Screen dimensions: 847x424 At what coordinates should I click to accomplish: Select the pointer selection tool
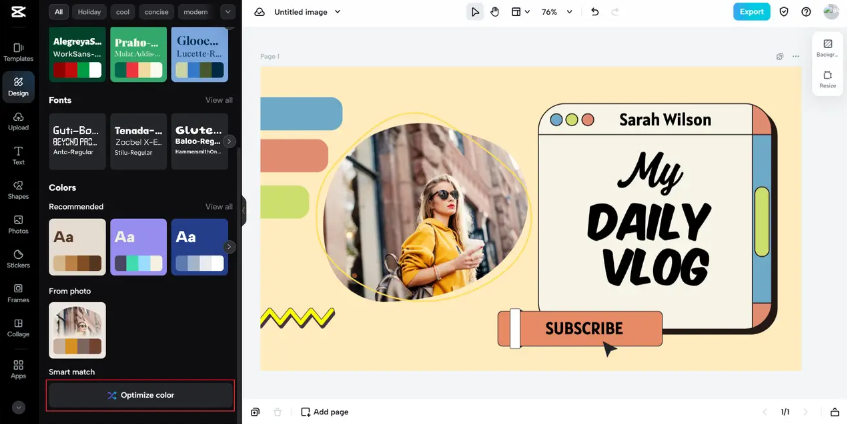pyautogui.click(x=475, y=12)
